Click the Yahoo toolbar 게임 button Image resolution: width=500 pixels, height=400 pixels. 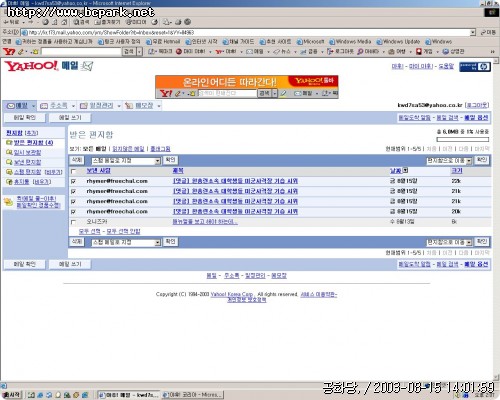[425, 52]
